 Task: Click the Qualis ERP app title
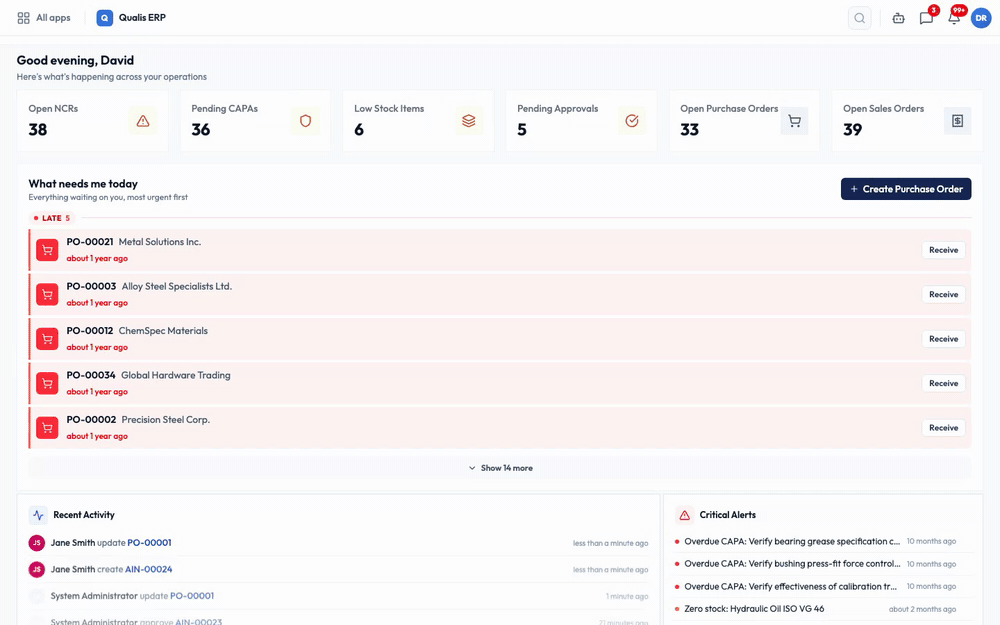pos(142,18)
